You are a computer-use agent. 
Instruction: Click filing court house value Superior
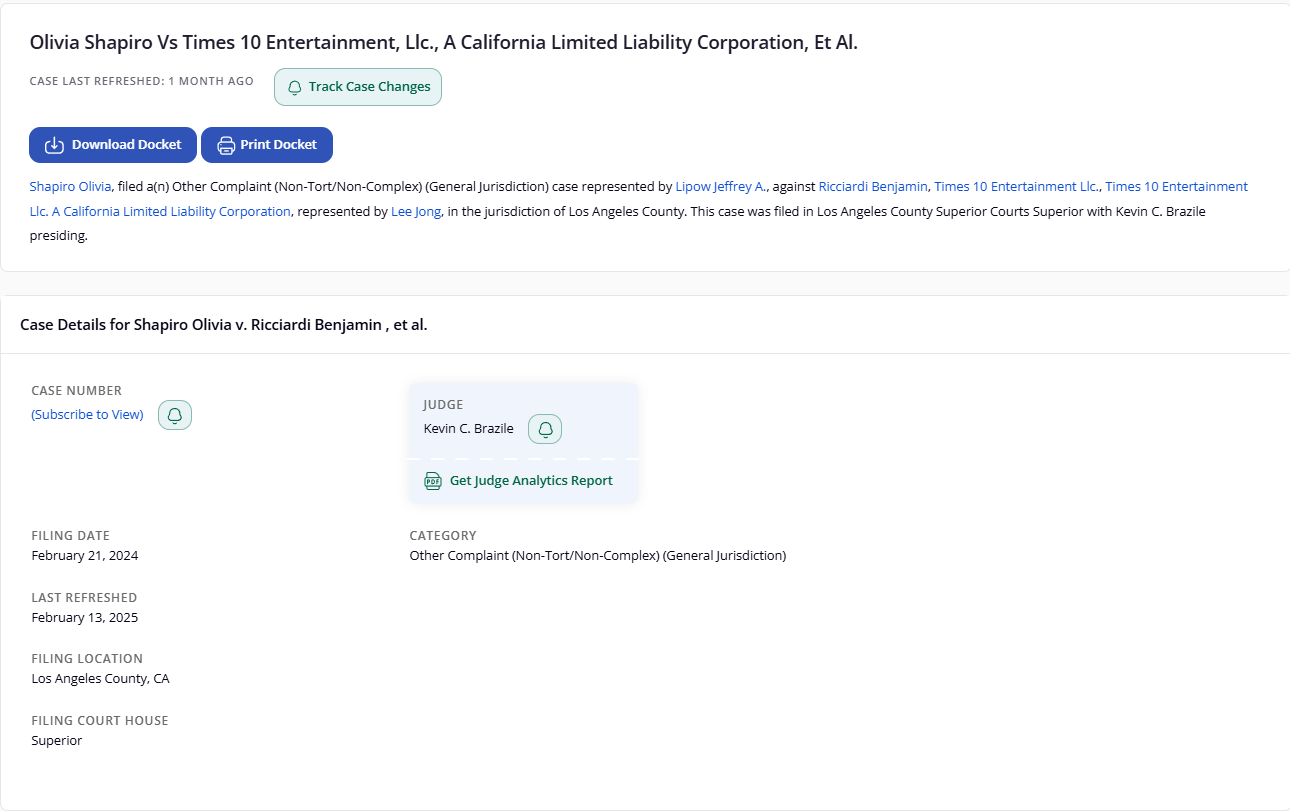(x=57, y=741)
